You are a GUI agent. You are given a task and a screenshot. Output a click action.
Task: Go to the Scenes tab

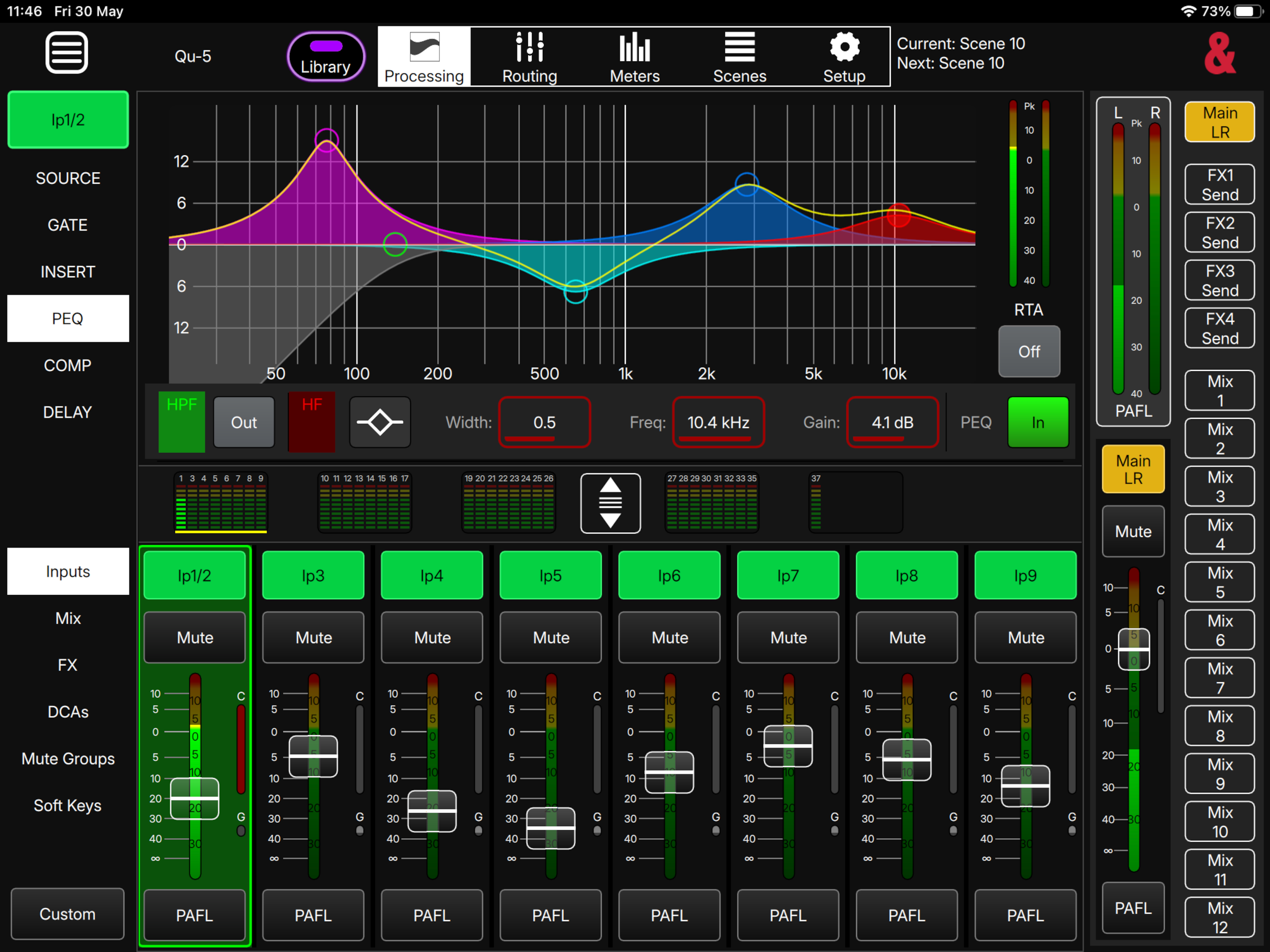pos(739,57)
